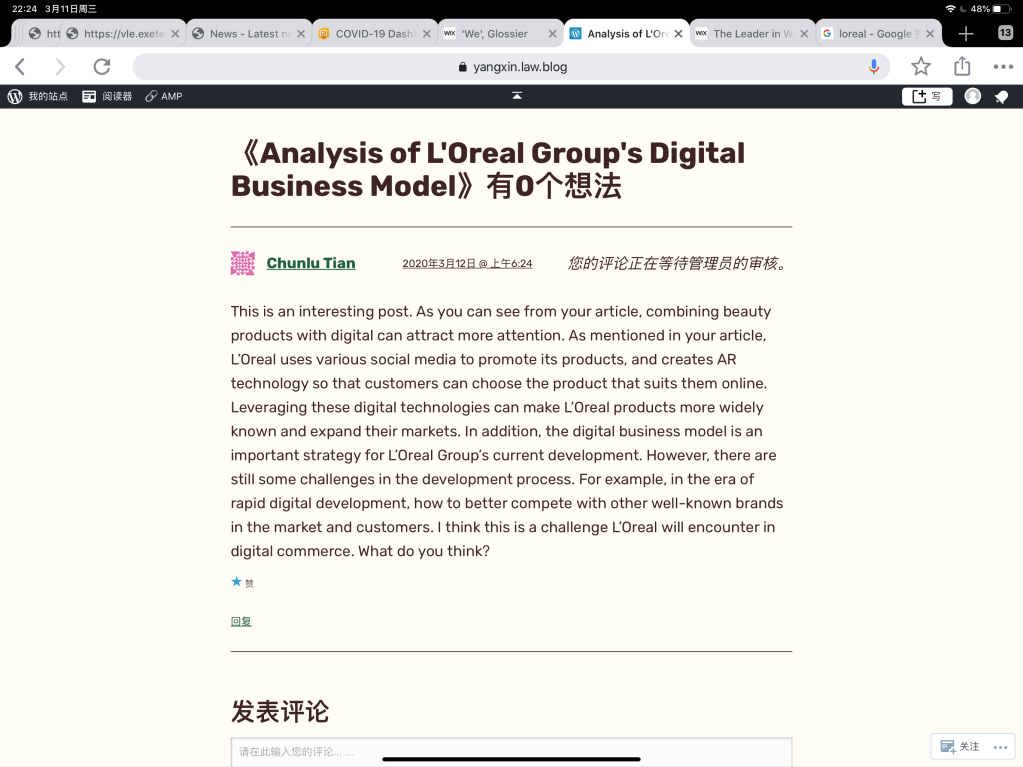Show the tab switcher with 13 tabs

coord(1005,33)
